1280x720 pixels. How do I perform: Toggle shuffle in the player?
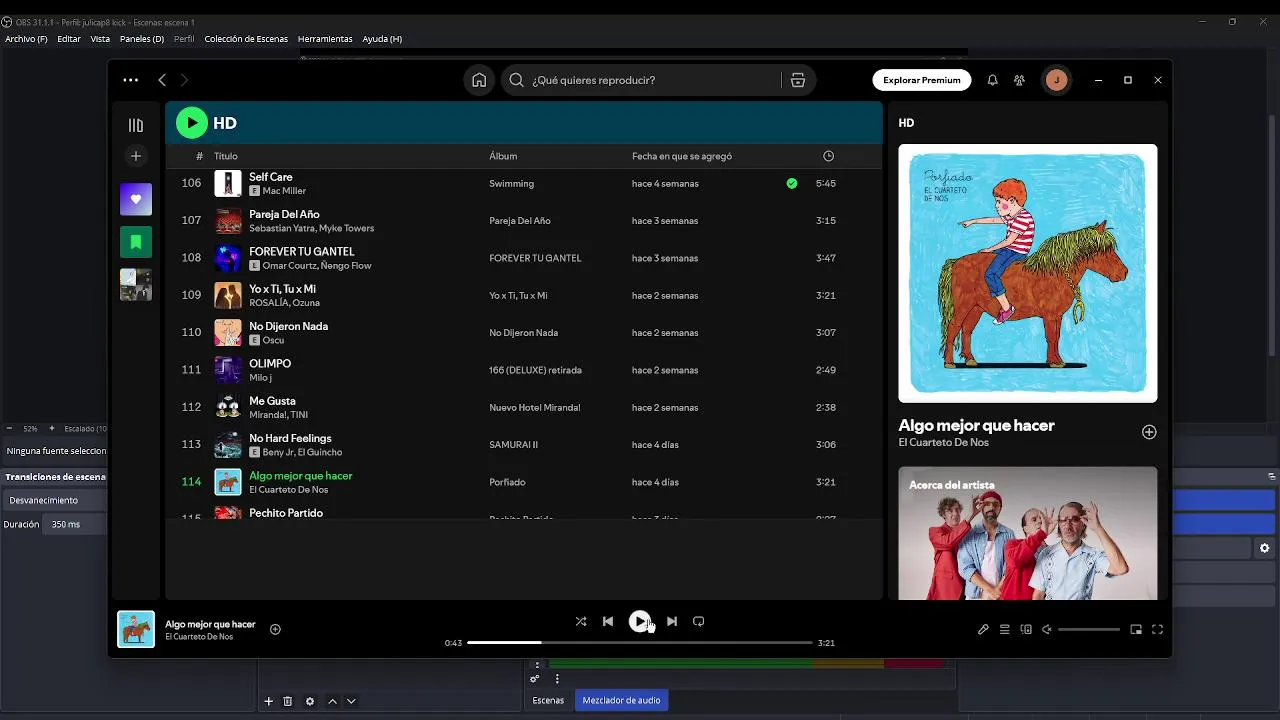[x=581, y=621]
